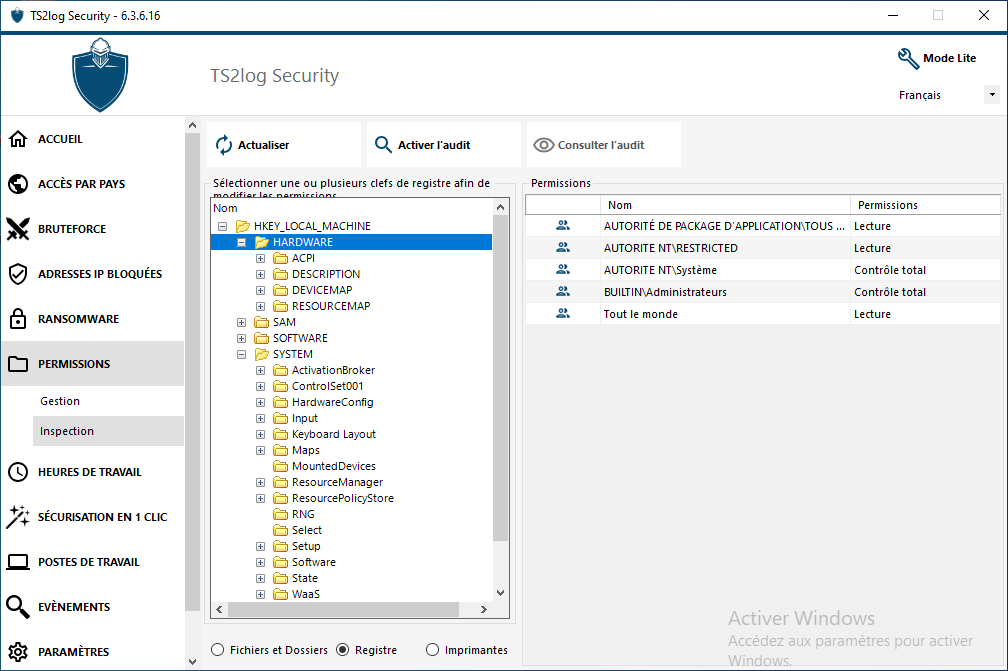Select the DESCRIPTION registry key
This screenshot has height=671, width=1008.
tap(326, 274)
